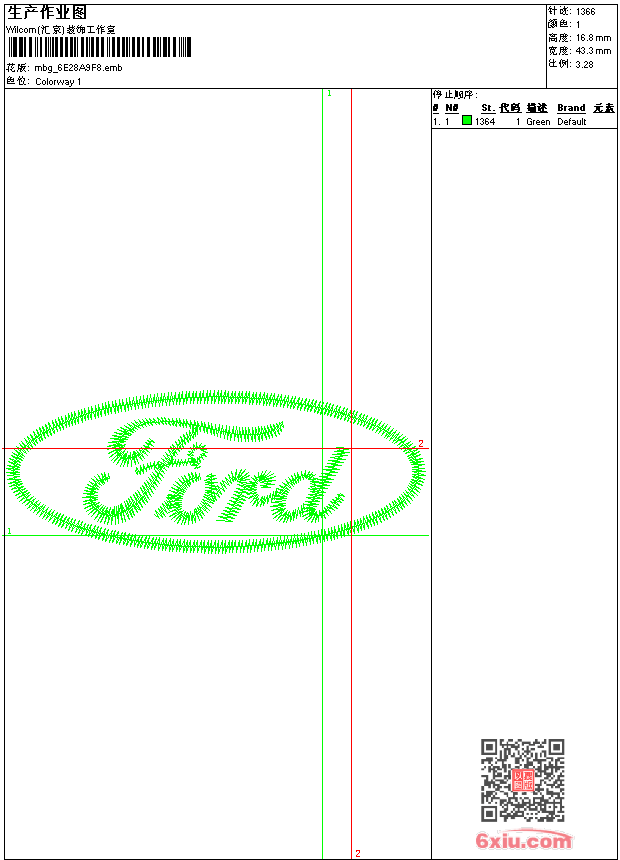The width and height of the screenshot is (620, 860).
Task: Select the '生产作业图' title text
Action: tap(47, 13)
